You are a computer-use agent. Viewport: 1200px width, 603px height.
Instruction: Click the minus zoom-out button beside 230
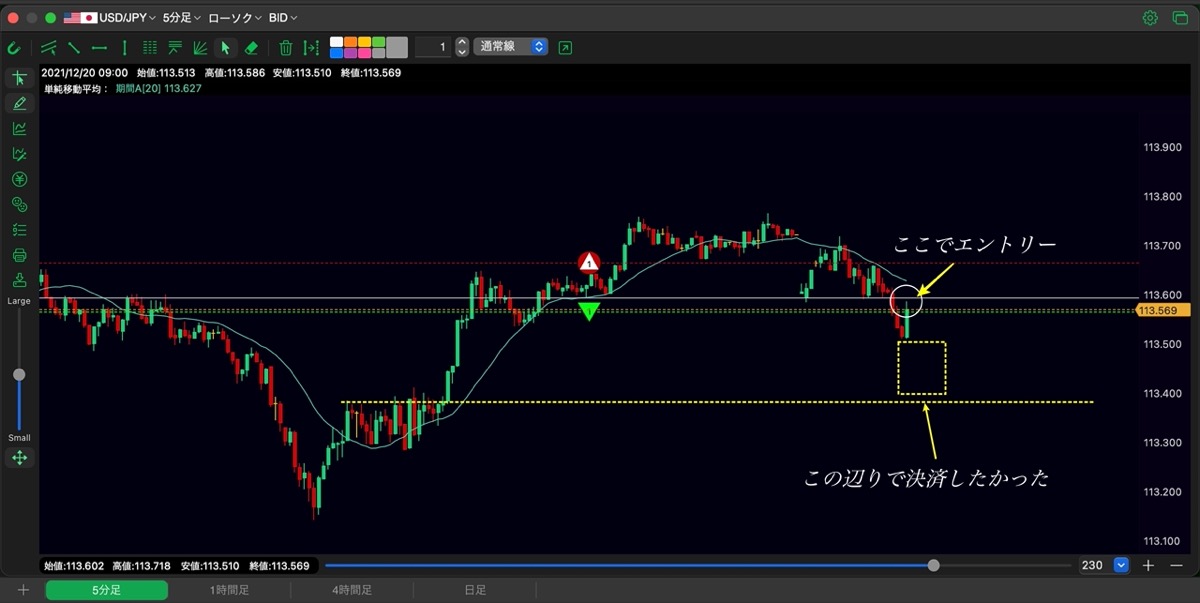pyautogui.click(x=1176, y=565)
